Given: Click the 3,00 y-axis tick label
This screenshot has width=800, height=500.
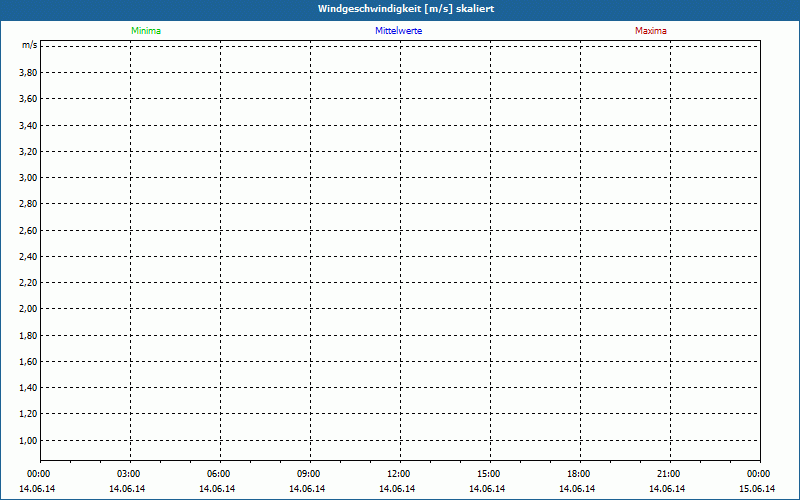Looking at the screenshot, I should tap(28, 178).
